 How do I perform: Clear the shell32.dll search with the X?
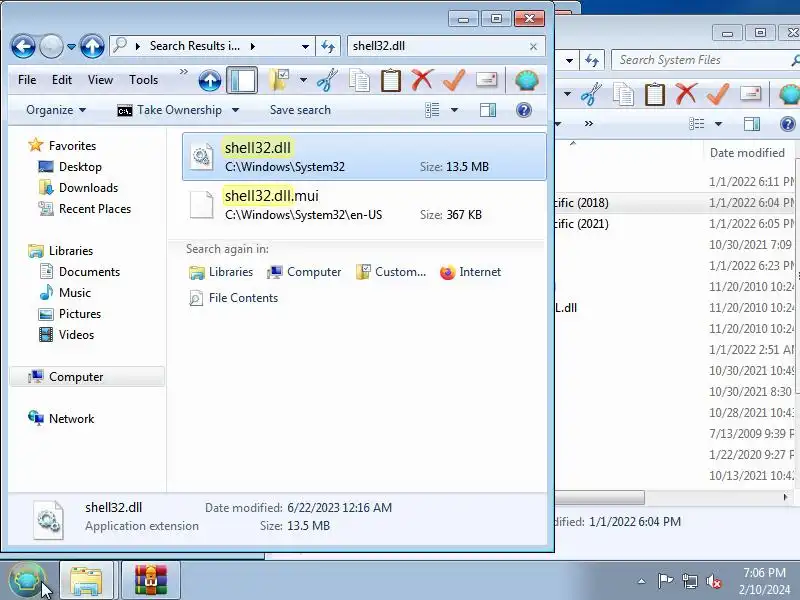click(x=533, y=46)
